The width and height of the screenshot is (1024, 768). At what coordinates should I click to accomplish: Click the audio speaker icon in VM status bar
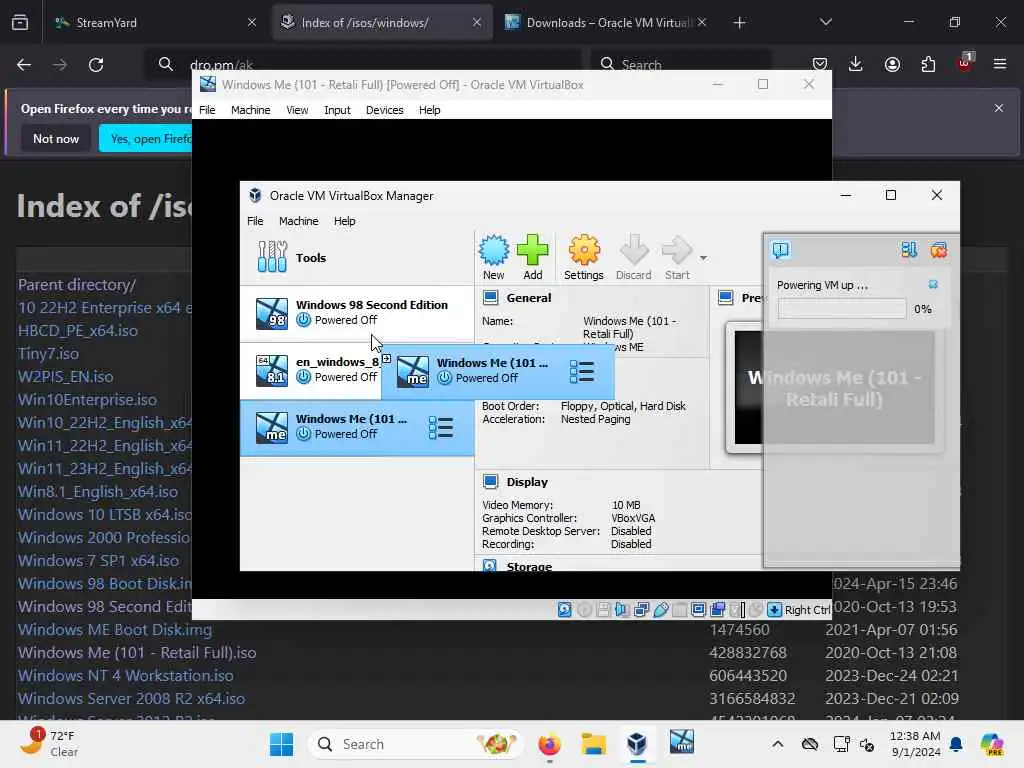pyautogui.click(x=622, y=610)
